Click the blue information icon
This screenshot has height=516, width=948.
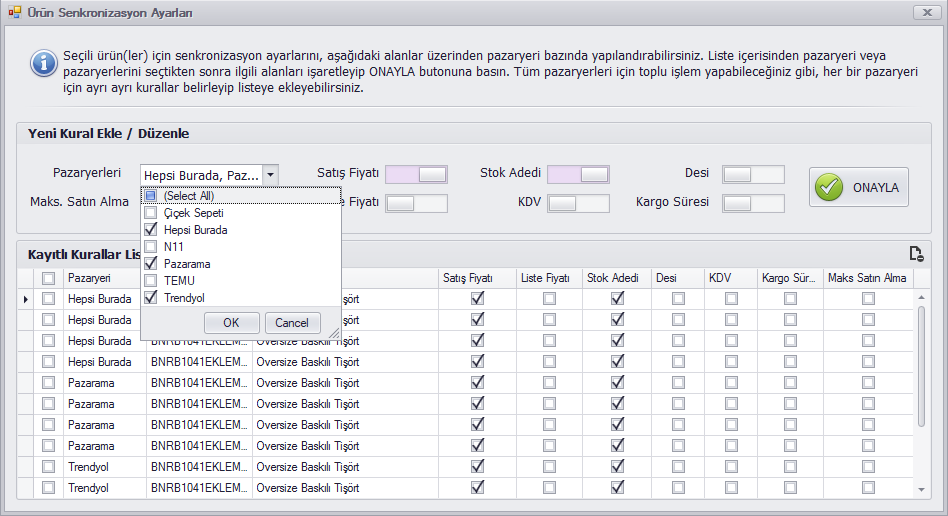click(x=44, y=63)
